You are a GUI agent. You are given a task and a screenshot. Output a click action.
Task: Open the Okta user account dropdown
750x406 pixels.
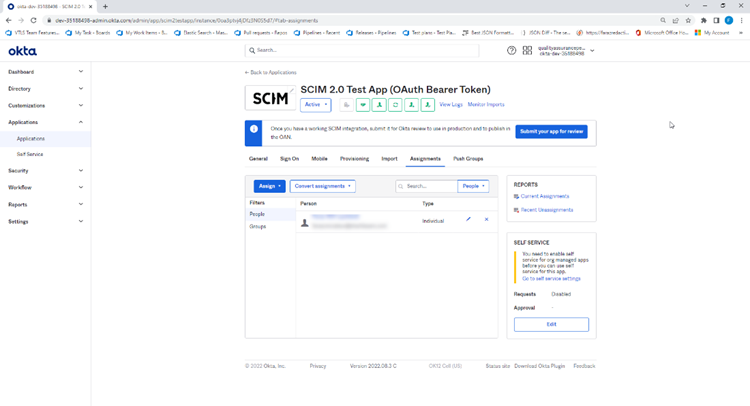pos(566,51)
